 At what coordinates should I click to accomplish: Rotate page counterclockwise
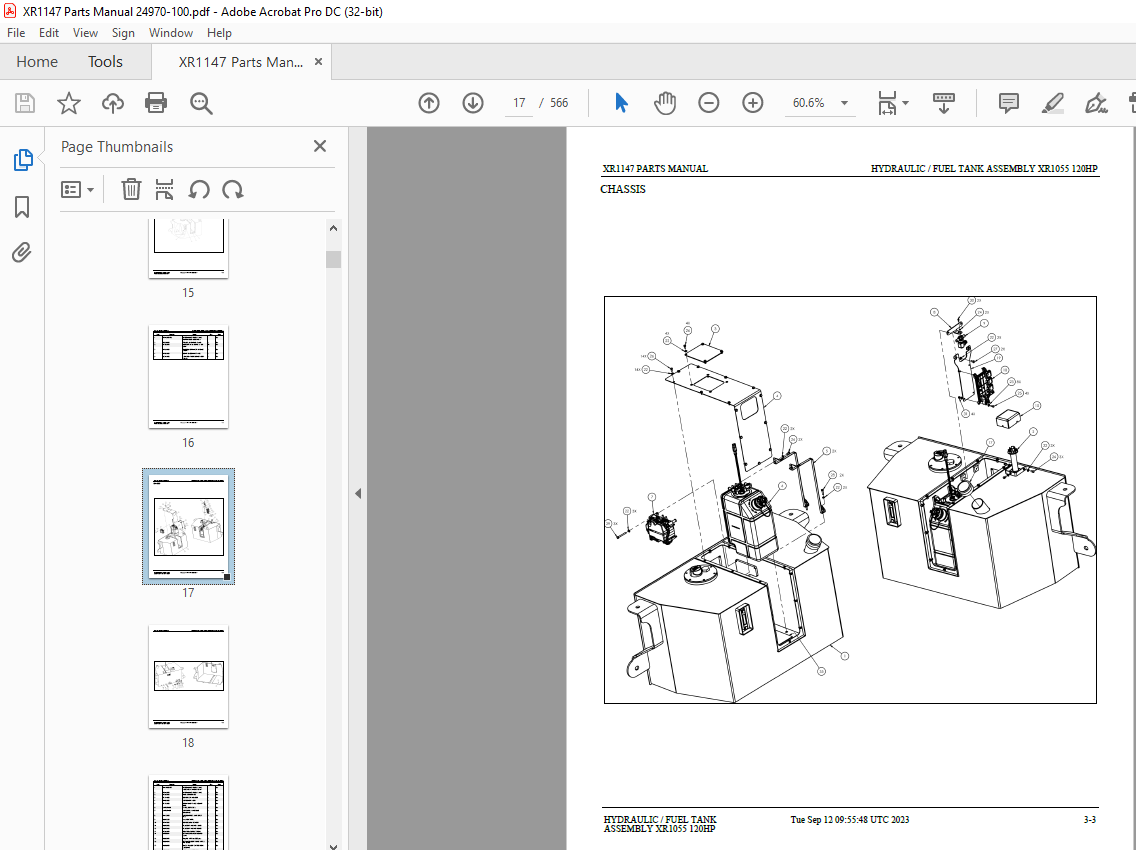pos(199,190)
